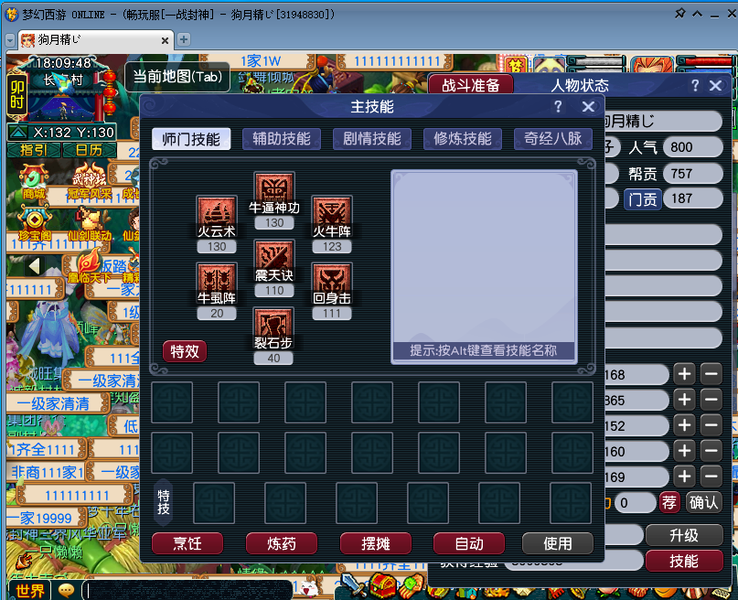The width and height of the screenshot is (738, 600).
Task: Switch to 奇经八脉 tab
Action: pos(553,139)
